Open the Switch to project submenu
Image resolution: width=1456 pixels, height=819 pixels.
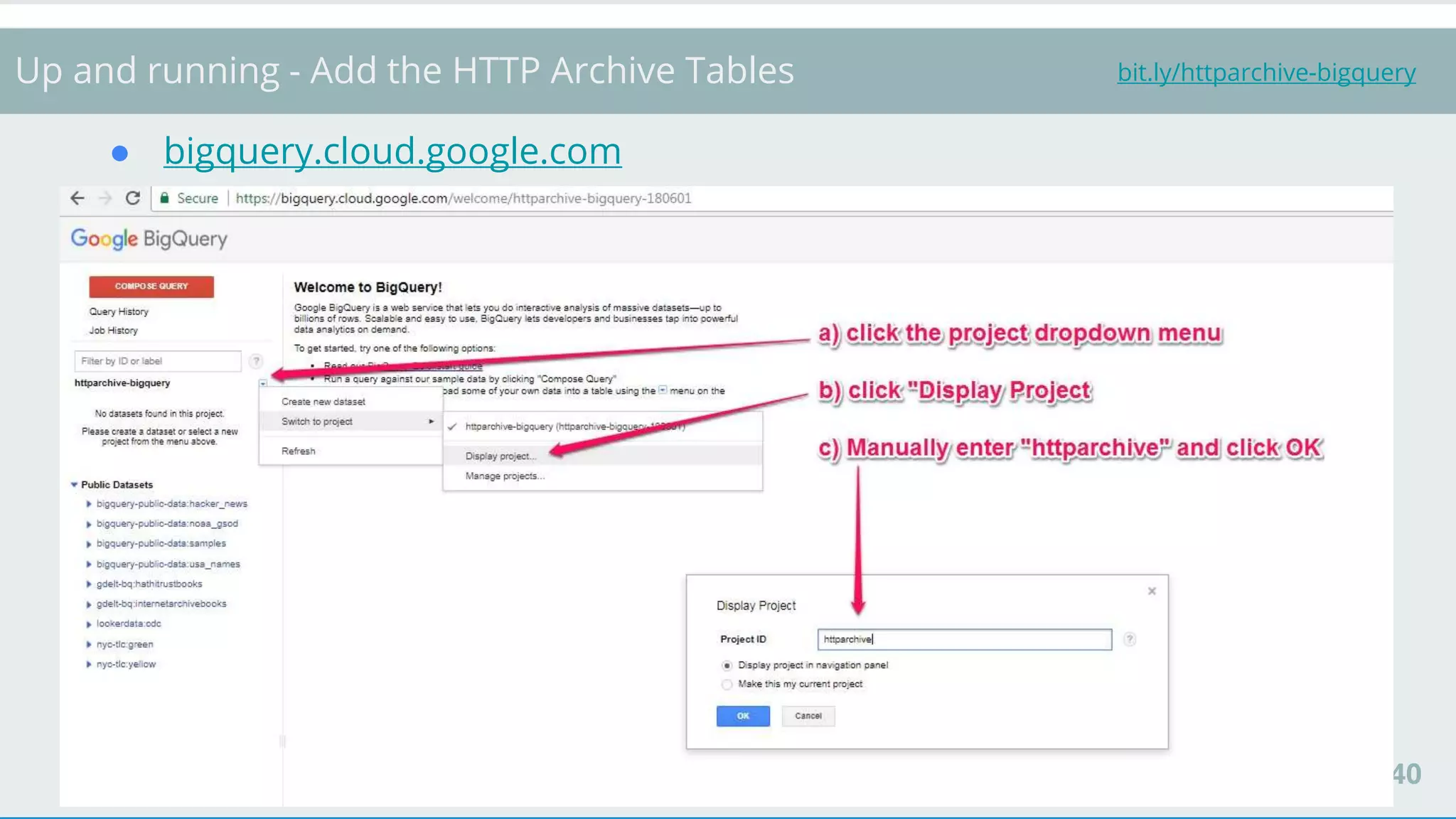pos(350,422)
